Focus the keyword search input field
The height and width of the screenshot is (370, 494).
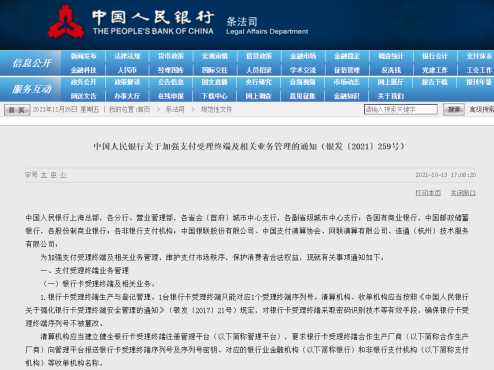[401, 109]
